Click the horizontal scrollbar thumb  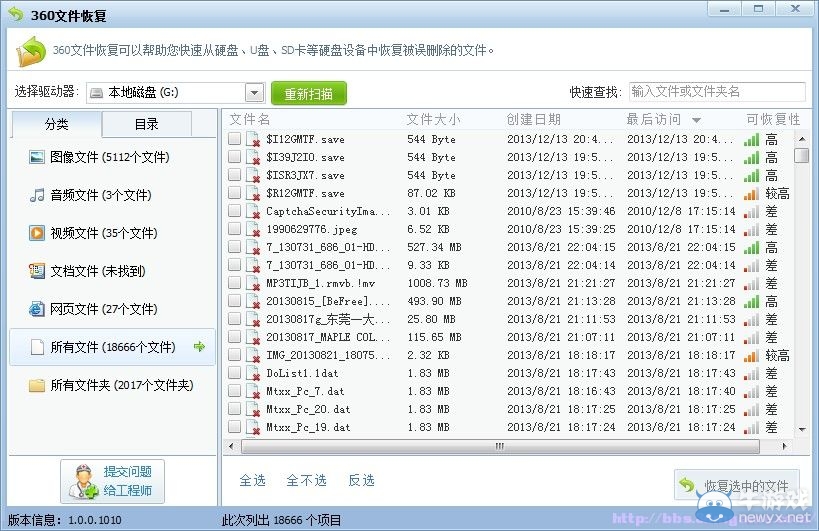tap(500, 446)
